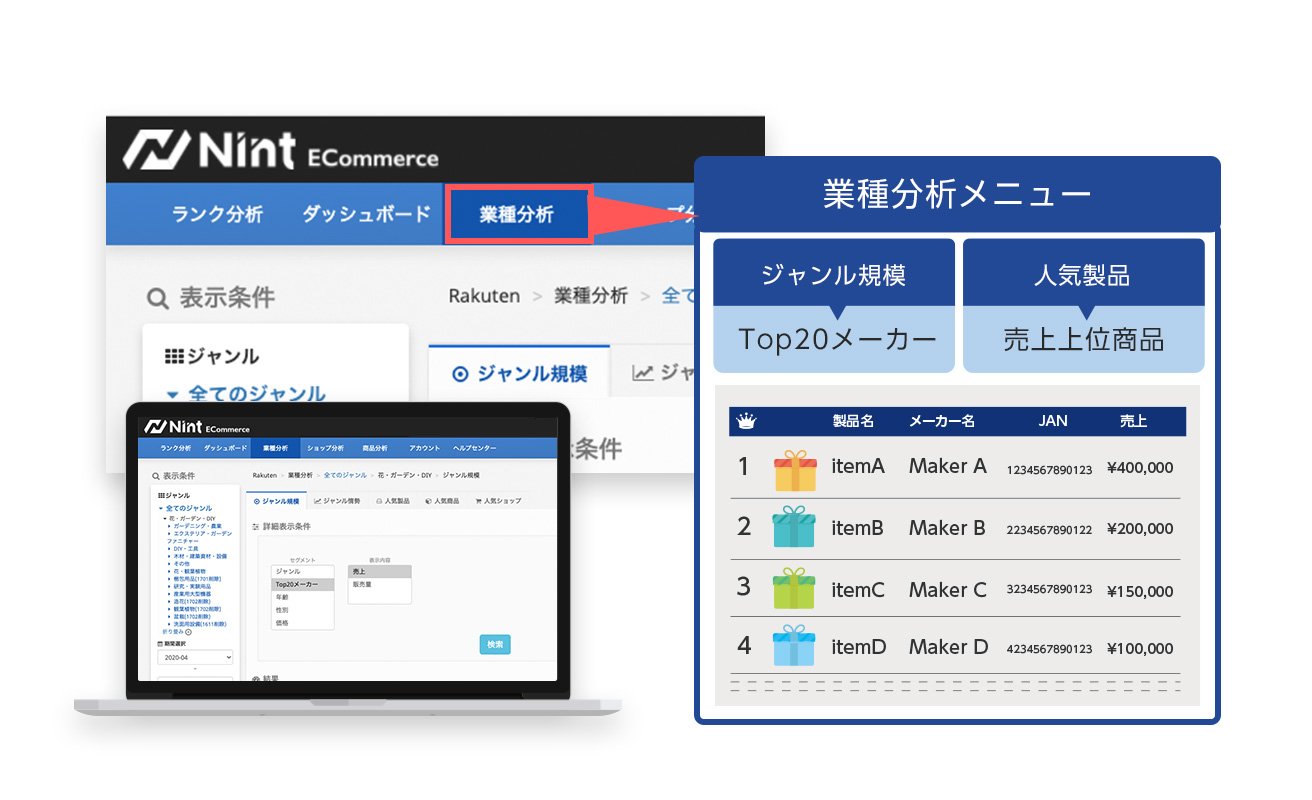Collapse the enlarged 全てのジャンル tree node

pos(172,394)
